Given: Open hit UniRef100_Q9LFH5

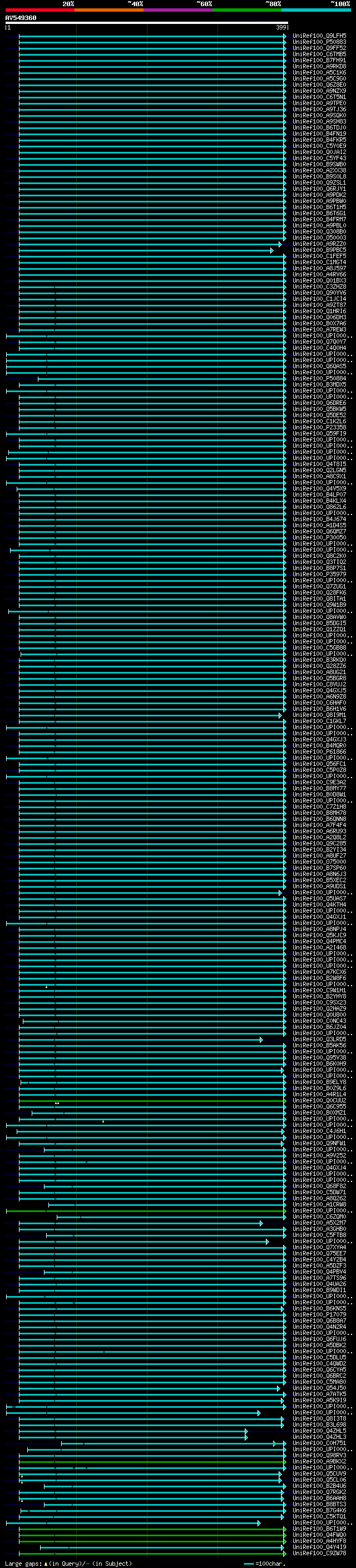Looking at the screenshot, I should coord(319,36).
